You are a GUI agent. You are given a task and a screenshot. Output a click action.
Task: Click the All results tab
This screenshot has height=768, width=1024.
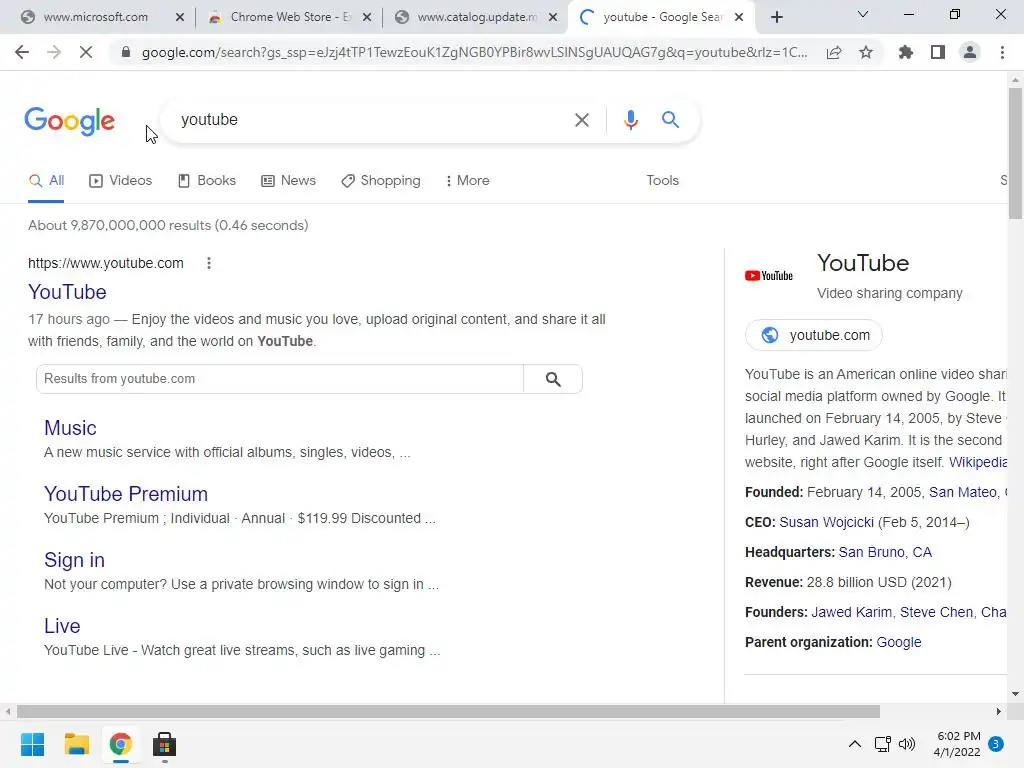46,181
